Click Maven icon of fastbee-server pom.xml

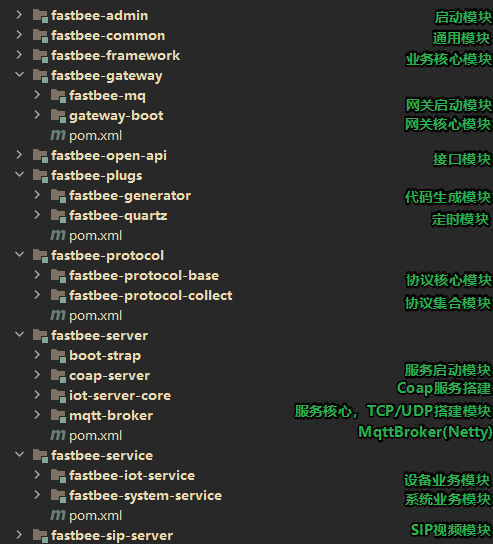pyautogui.click(x=58, y=435)
